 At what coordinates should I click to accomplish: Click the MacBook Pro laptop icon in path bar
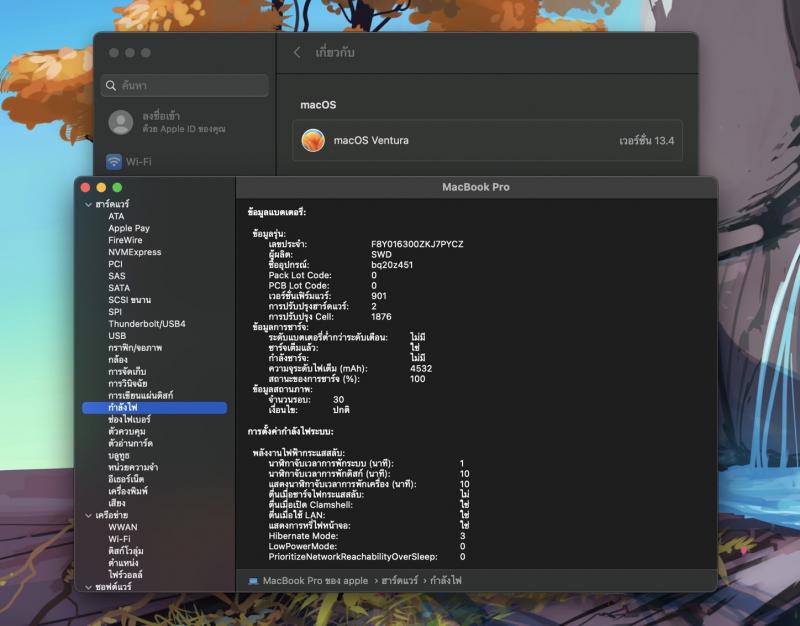coord(253,580)
